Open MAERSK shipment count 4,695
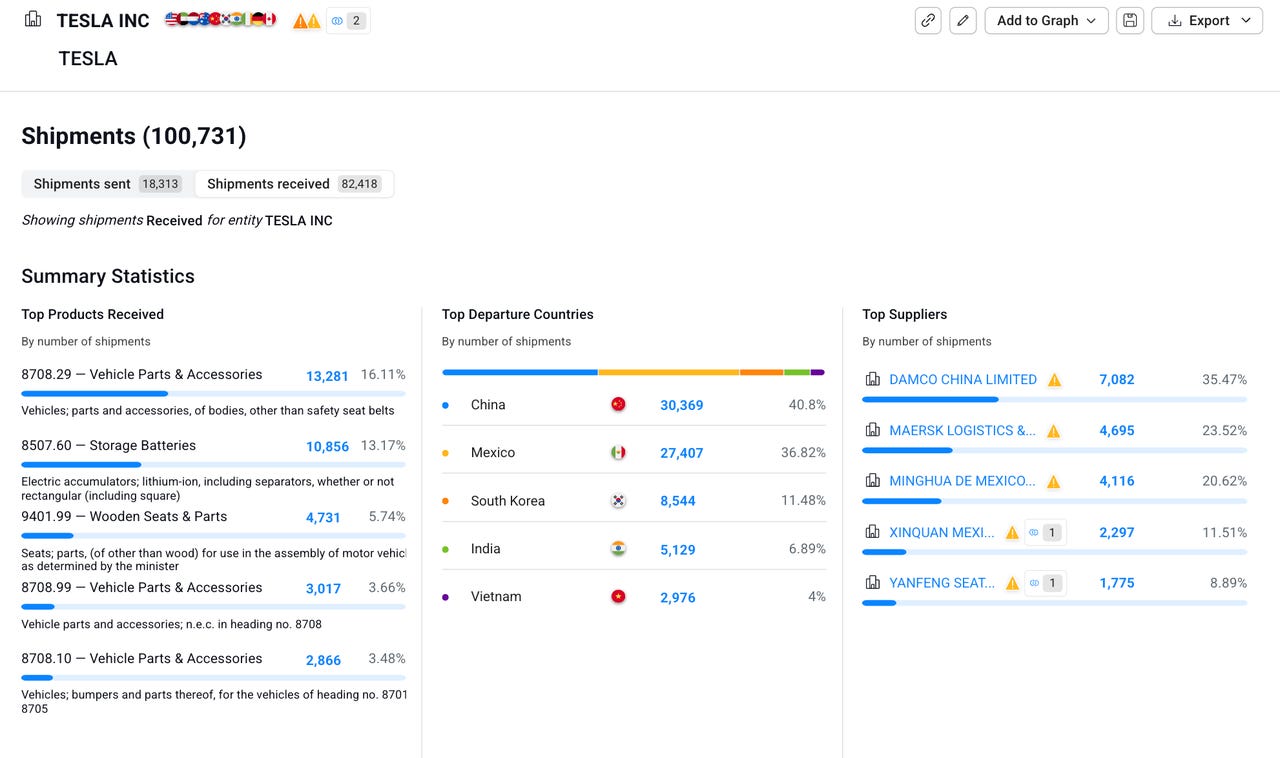The width and height of the screenshot is (1280, 758). click(x=1116, y=431)
